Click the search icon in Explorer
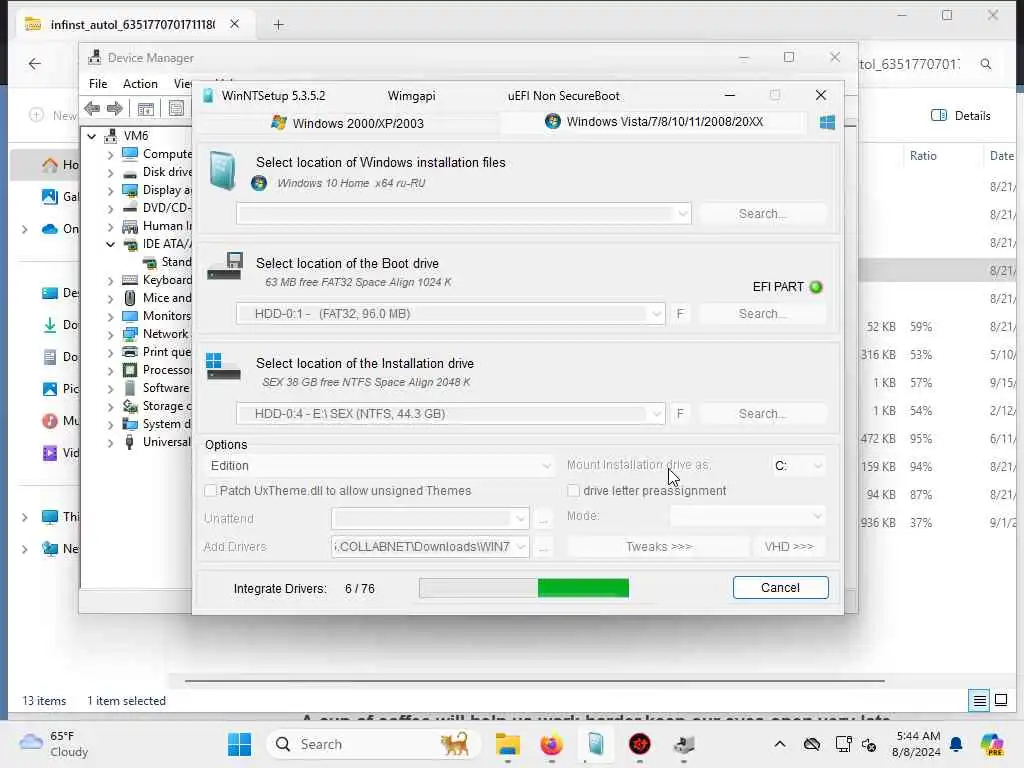This screenshot has width=1024, height=768. 985,64
